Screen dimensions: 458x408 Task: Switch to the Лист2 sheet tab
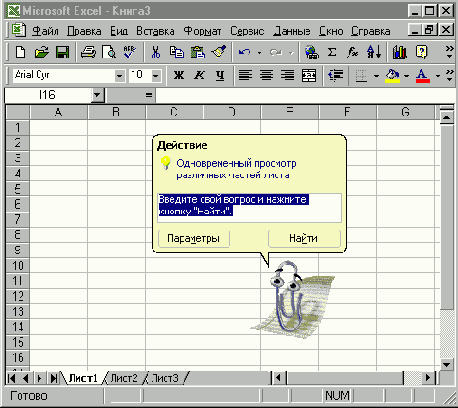pyautogui.click(x=124, y=378)
